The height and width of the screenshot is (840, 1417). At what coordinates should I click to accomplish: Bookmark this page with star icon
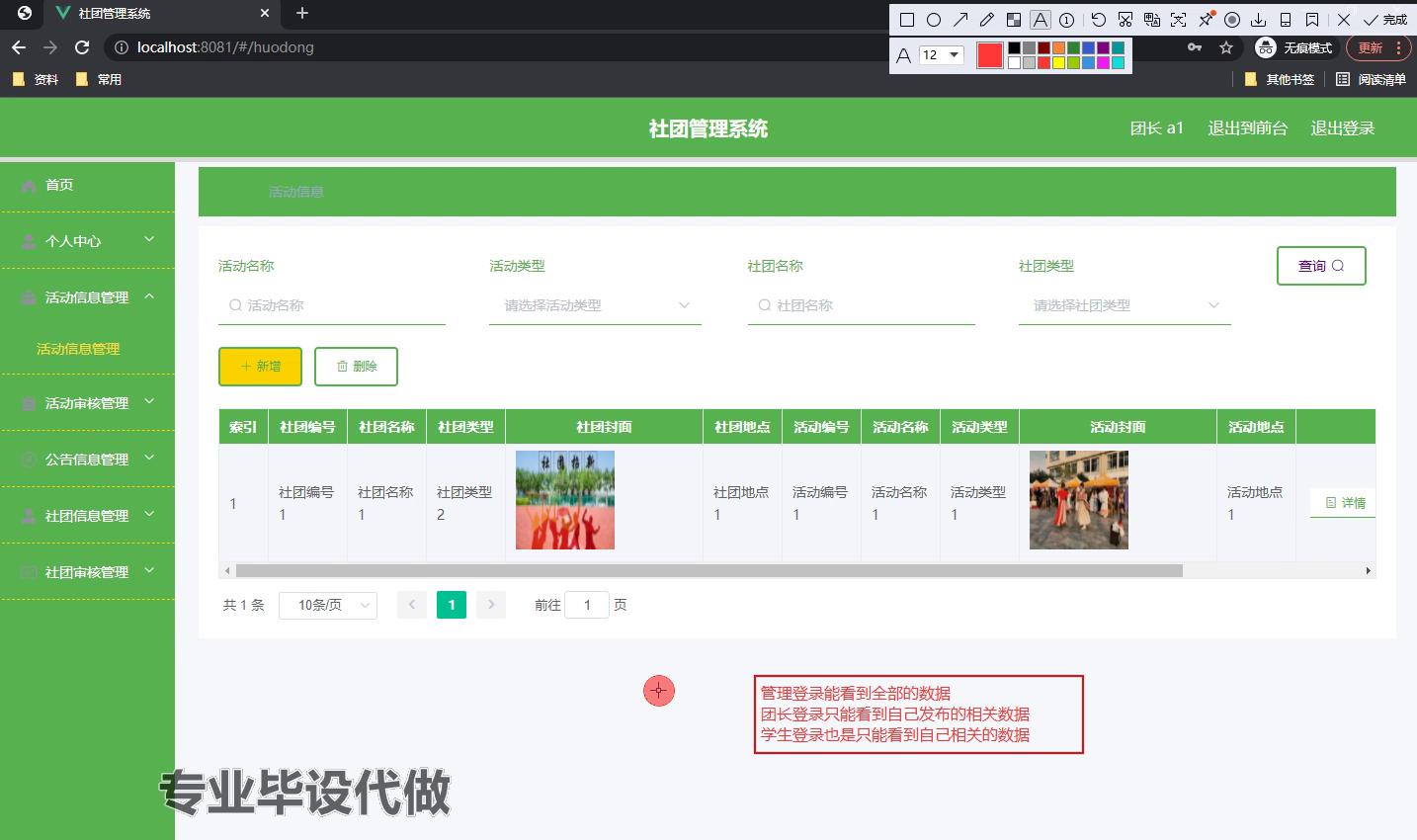point(1226,47)
